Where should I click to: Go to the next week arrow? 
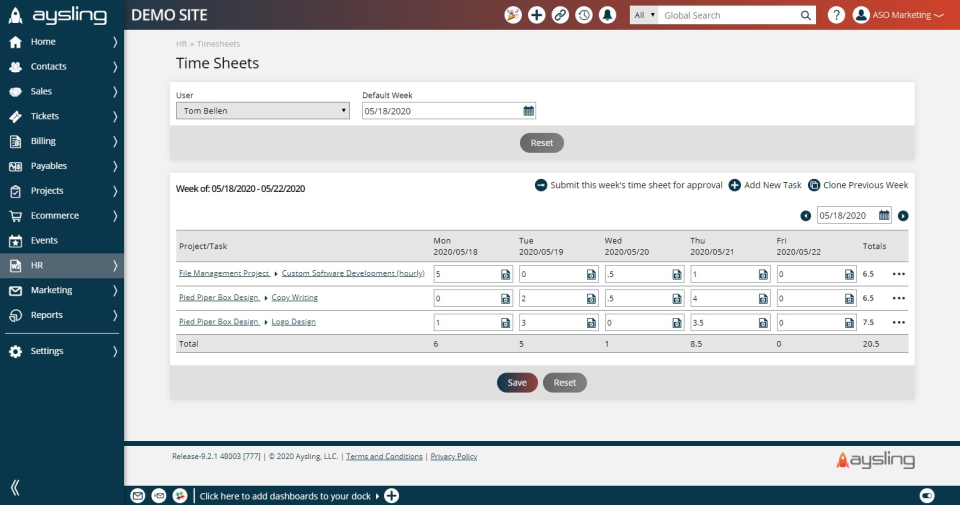click(x=903, y=215)
